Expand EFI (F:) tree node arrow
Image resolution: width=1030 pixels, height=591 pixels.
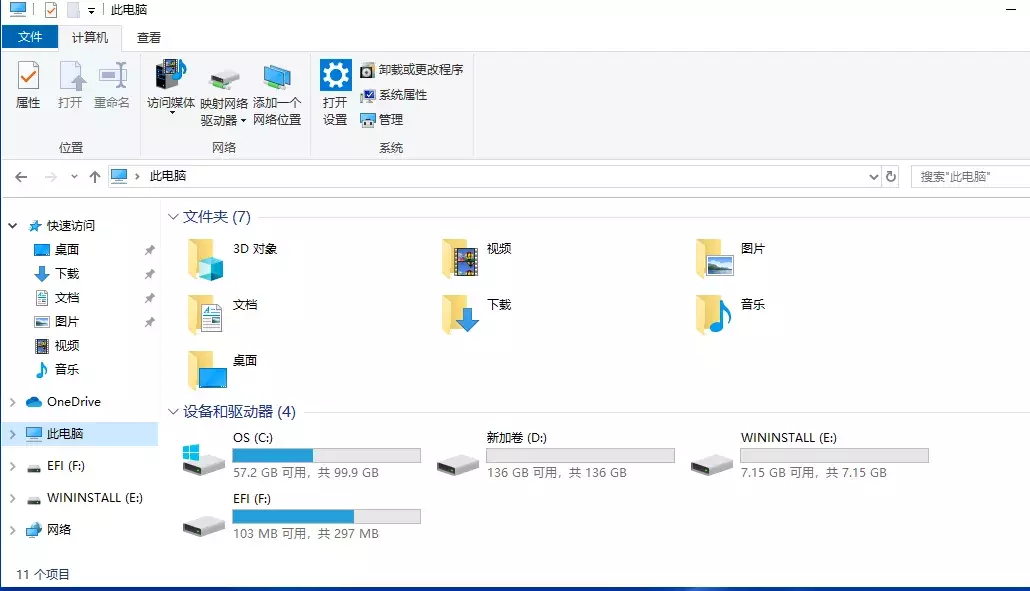tap(12, 466)
